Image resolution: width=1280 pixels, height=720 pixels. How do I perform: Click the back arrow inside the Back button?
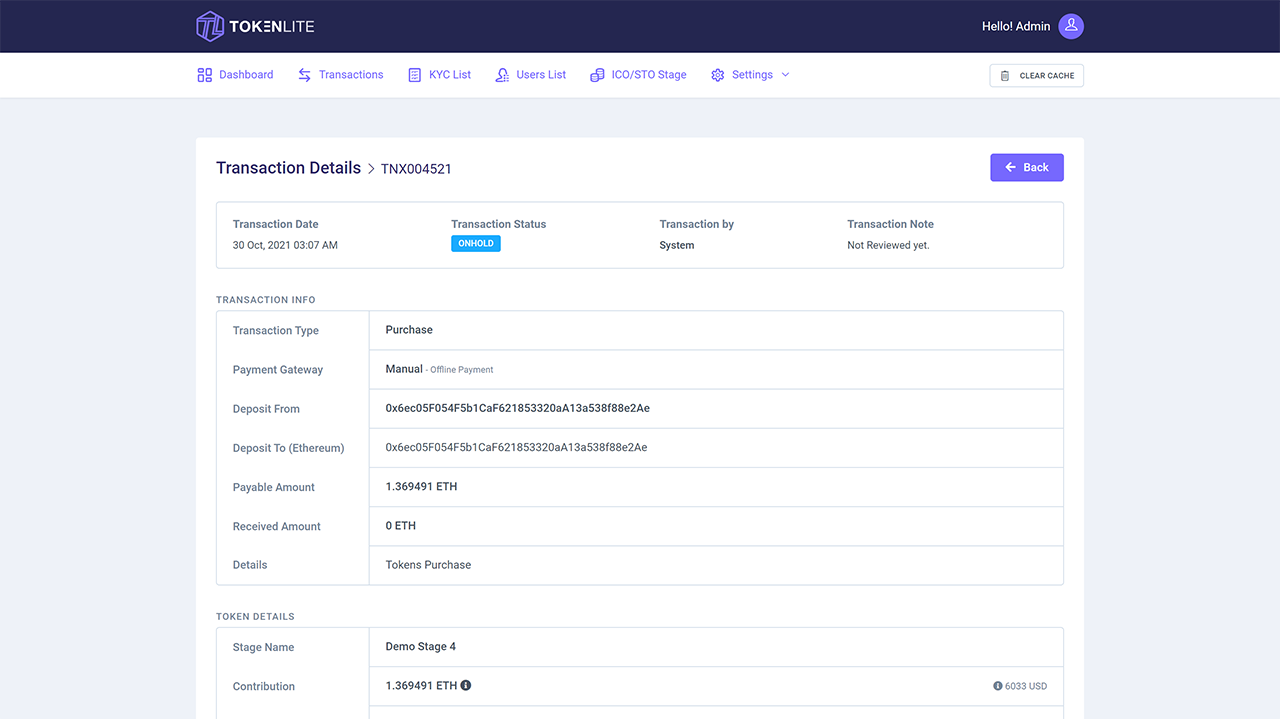[x=1012, y=167]
